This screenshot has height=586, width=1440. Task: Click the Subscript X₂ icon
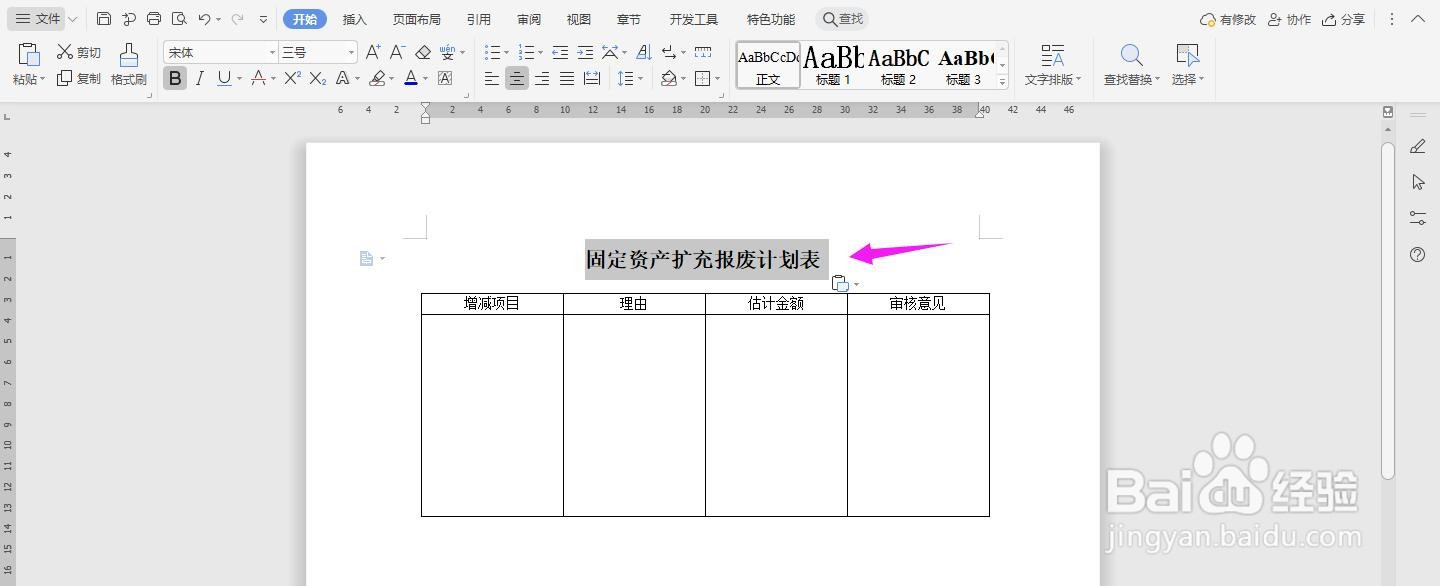pyautogui.click(x=318, y=78)
